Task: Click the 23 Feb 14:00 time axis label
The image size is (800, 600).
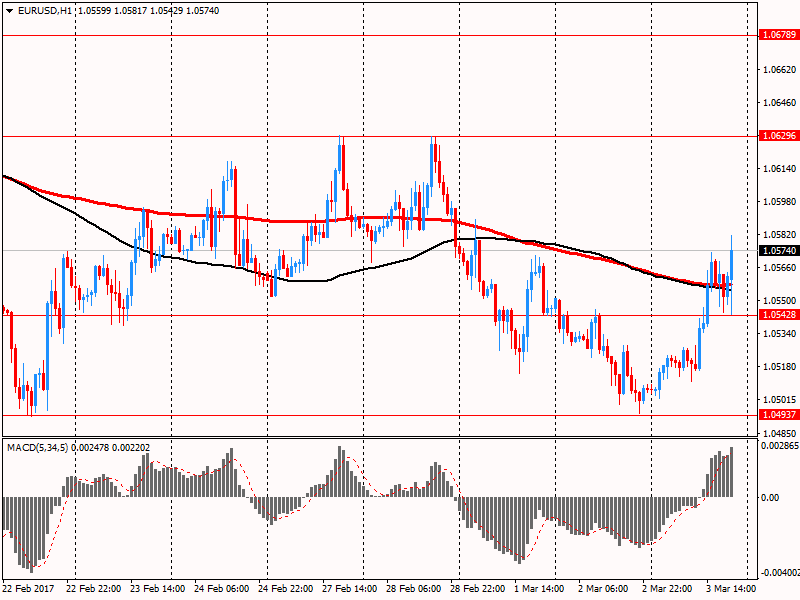Action: 158,589
